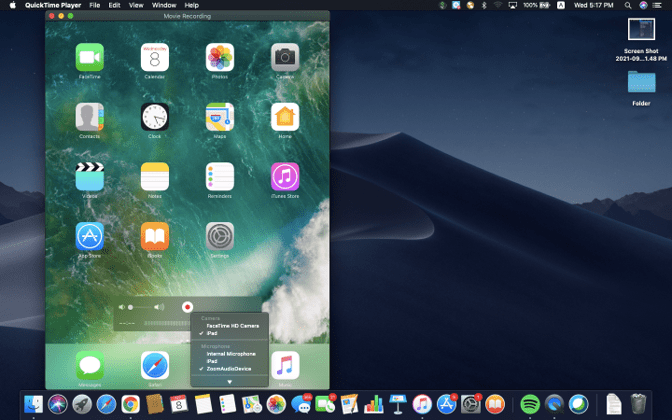Screen dimensions: 672x420
Task: Tap Messages in the iPad dock
Action: (x=90, y=365)
